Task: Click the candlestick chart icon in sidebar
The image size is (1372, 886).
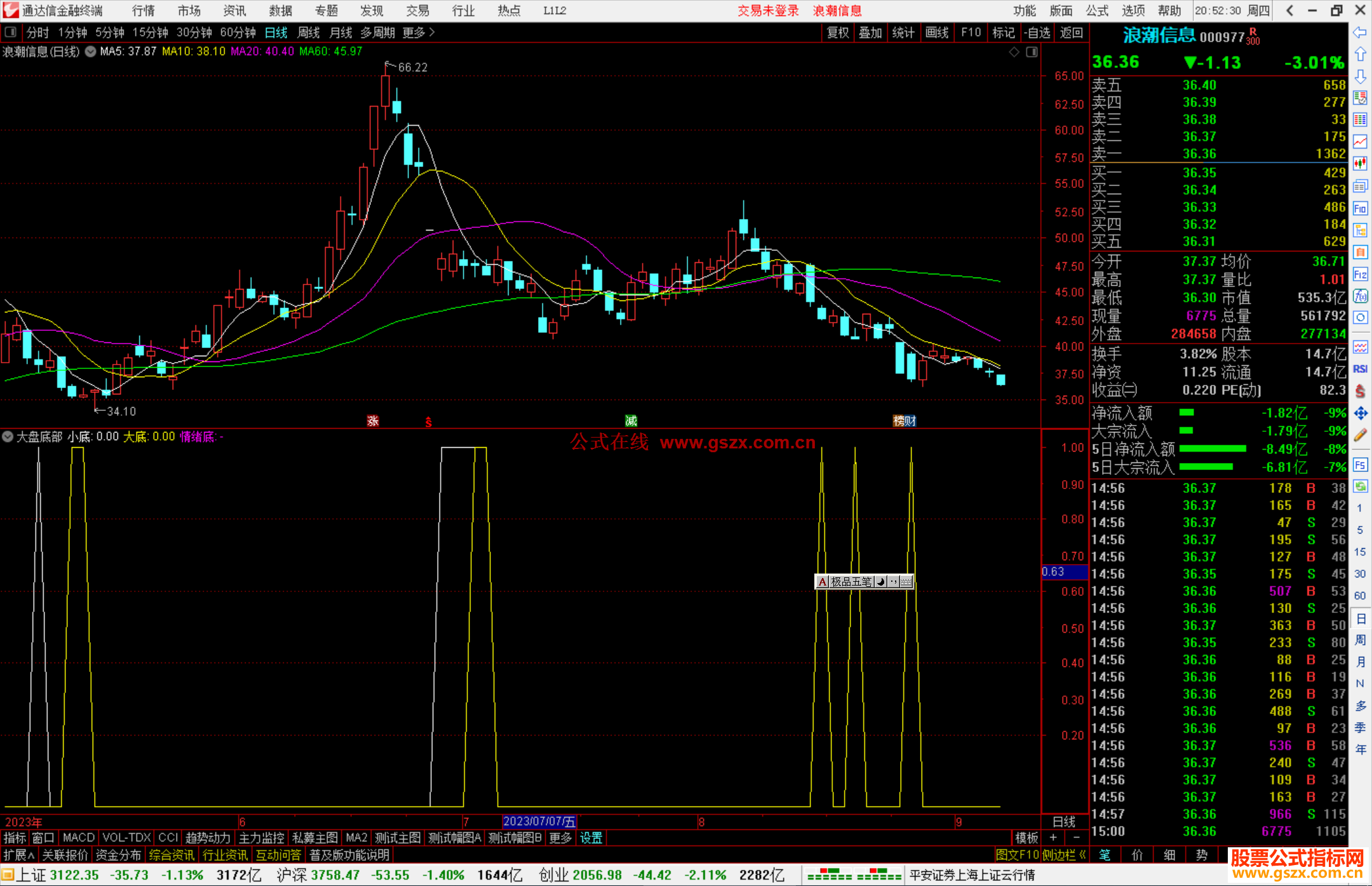Action: [1360, 164]
